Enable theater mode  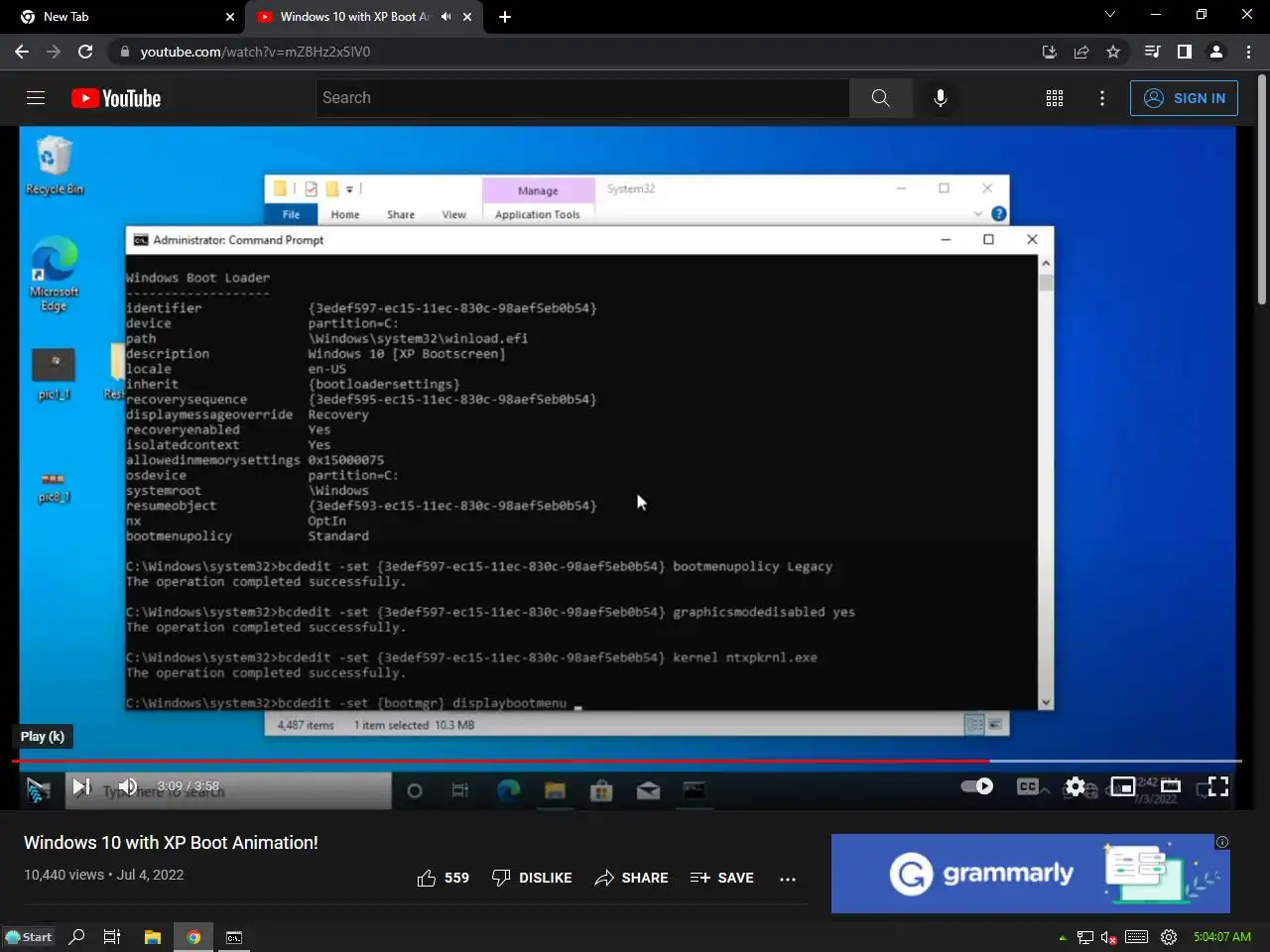pos(1171,786)
